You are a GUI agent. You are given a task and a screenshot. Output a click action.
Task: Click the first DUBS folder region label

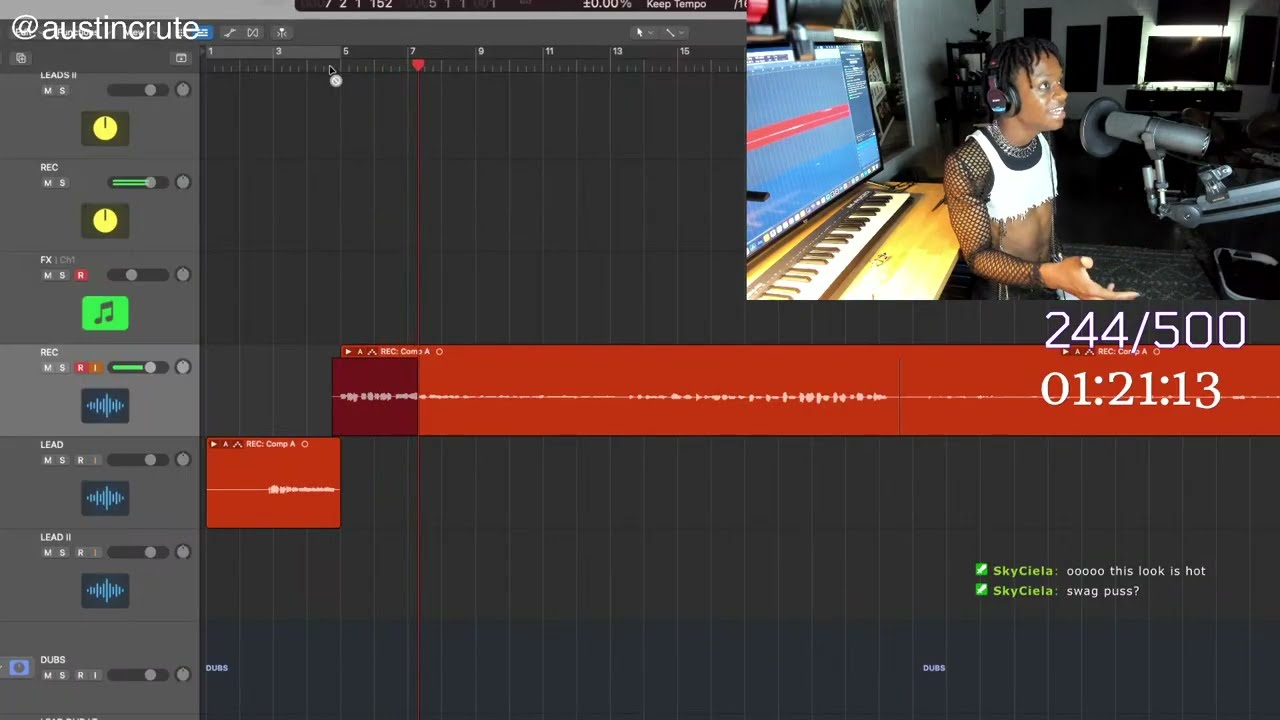tap(217, 668)
